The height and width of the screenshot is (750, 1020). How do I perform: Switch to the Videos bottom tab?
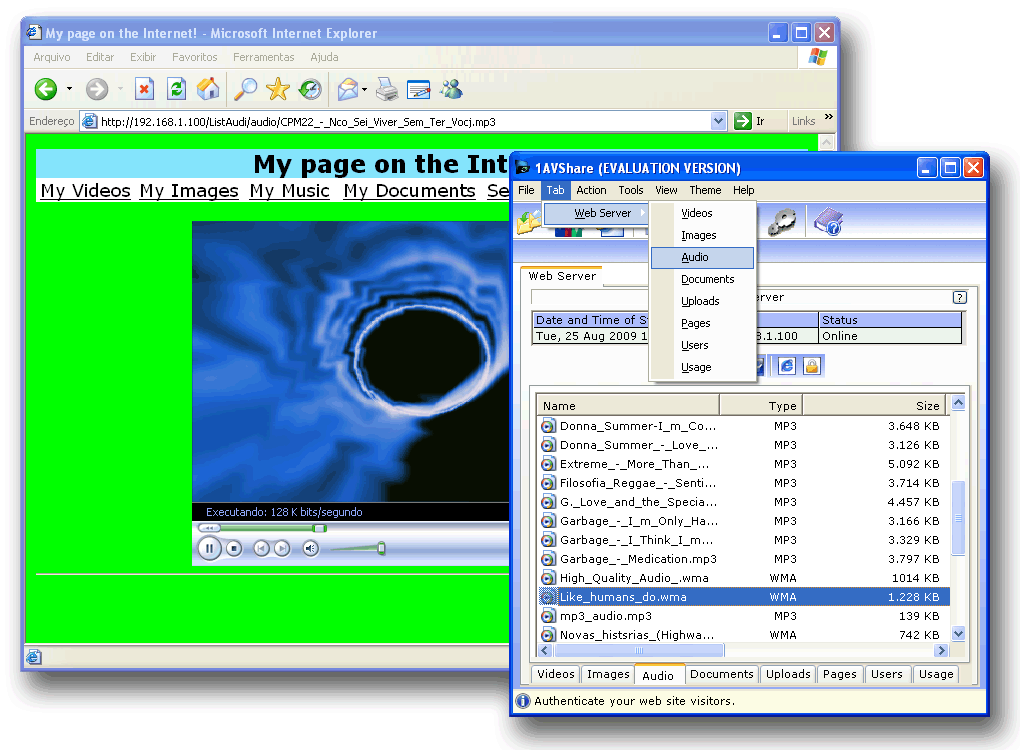[556, 675]
